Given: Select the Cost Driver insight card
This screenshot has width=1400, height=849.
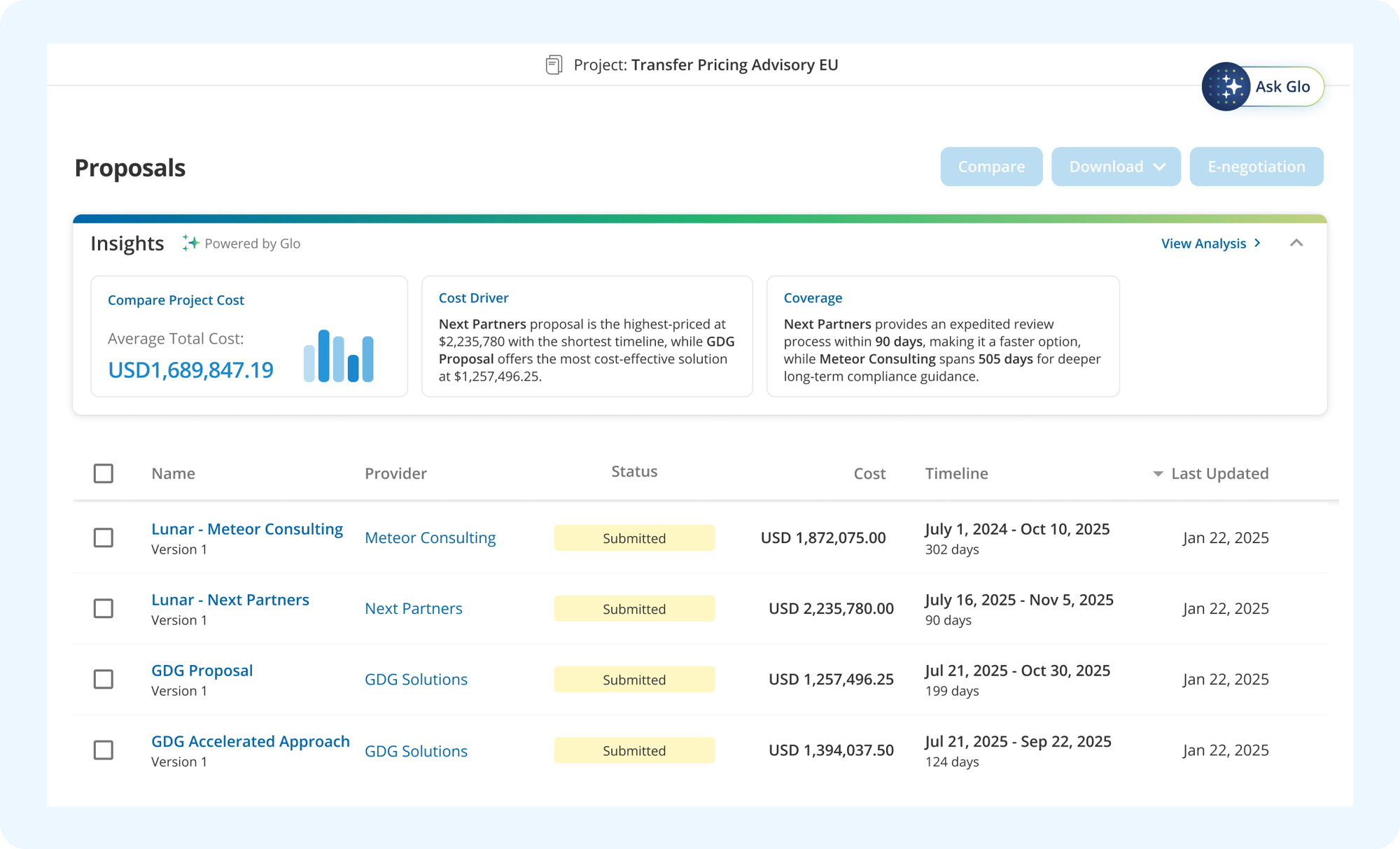Looking at the screenshot, I should pyautogui.click(x=587, y=336).
